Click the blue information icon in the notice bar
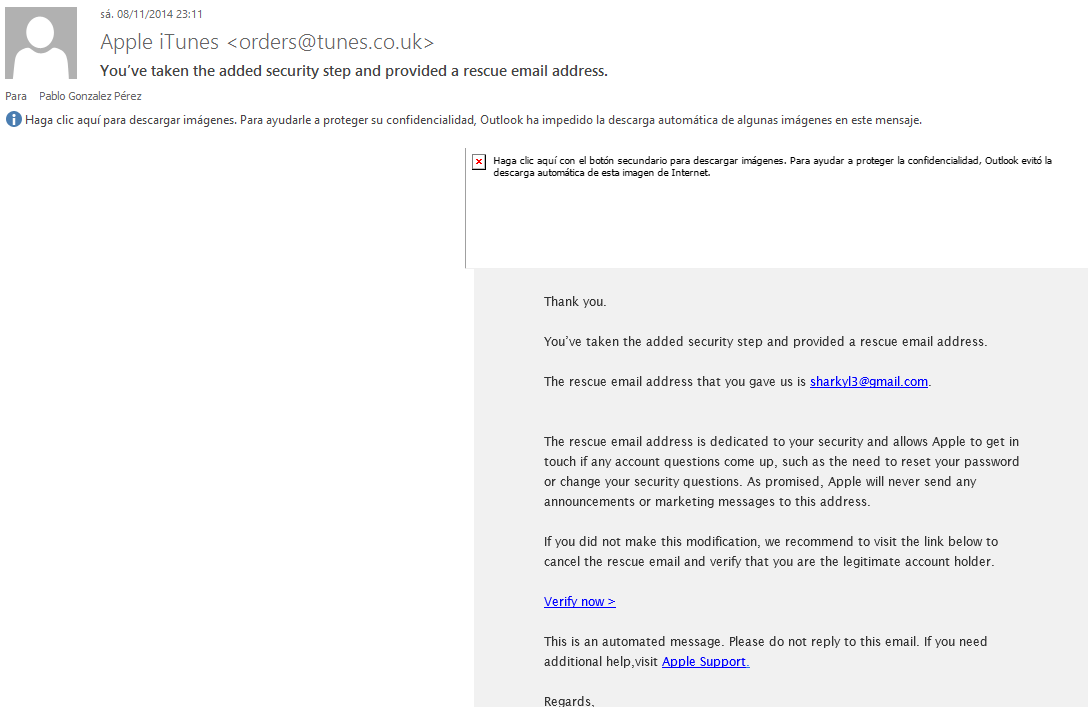 click(x=13, y=120)
